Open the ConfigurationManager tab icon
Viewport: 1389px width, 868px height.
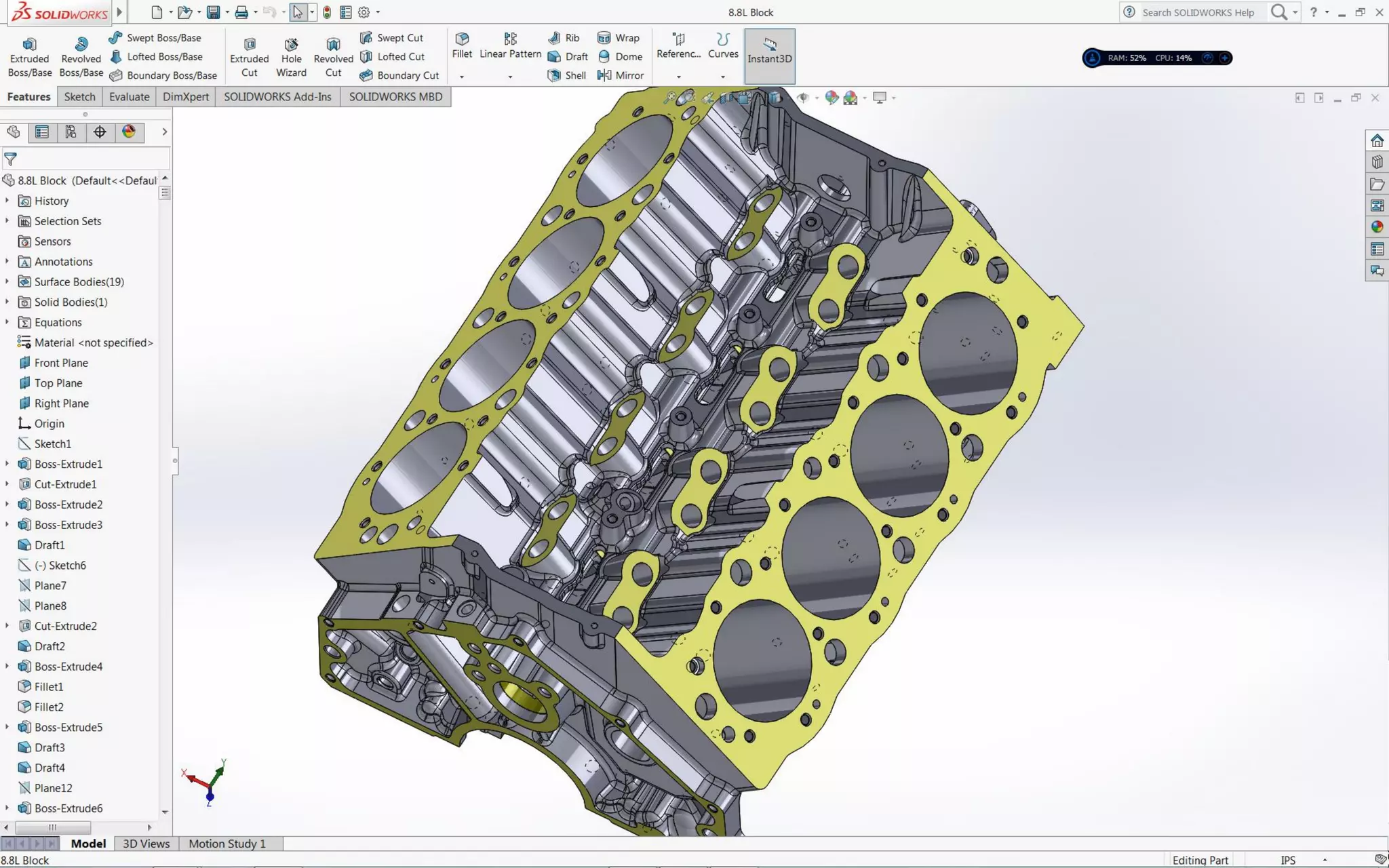point(71,132)
